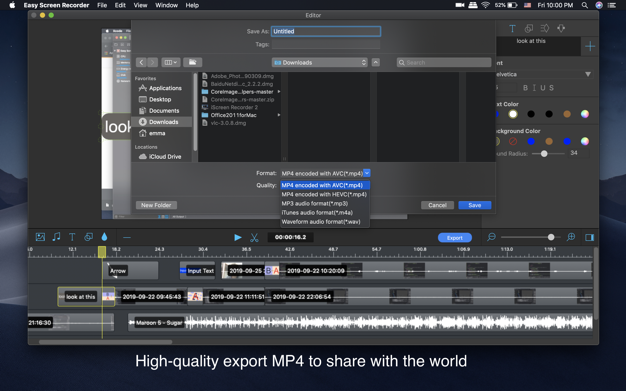Open the third inspector tab icon
The height and width of the screenshot is (391, 626).
545,28
